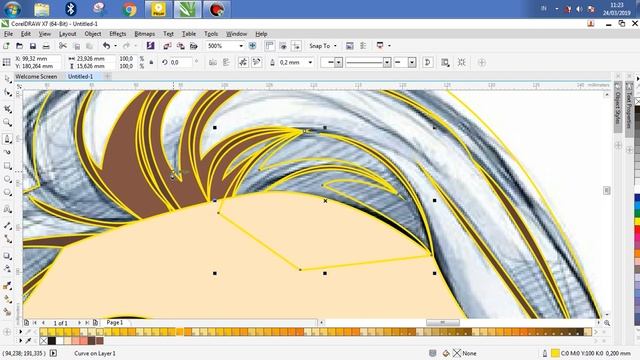This screenshot has height=360, width=640.
Task: Switch to the Untitled-1 tab
Action: click(80, 76)
